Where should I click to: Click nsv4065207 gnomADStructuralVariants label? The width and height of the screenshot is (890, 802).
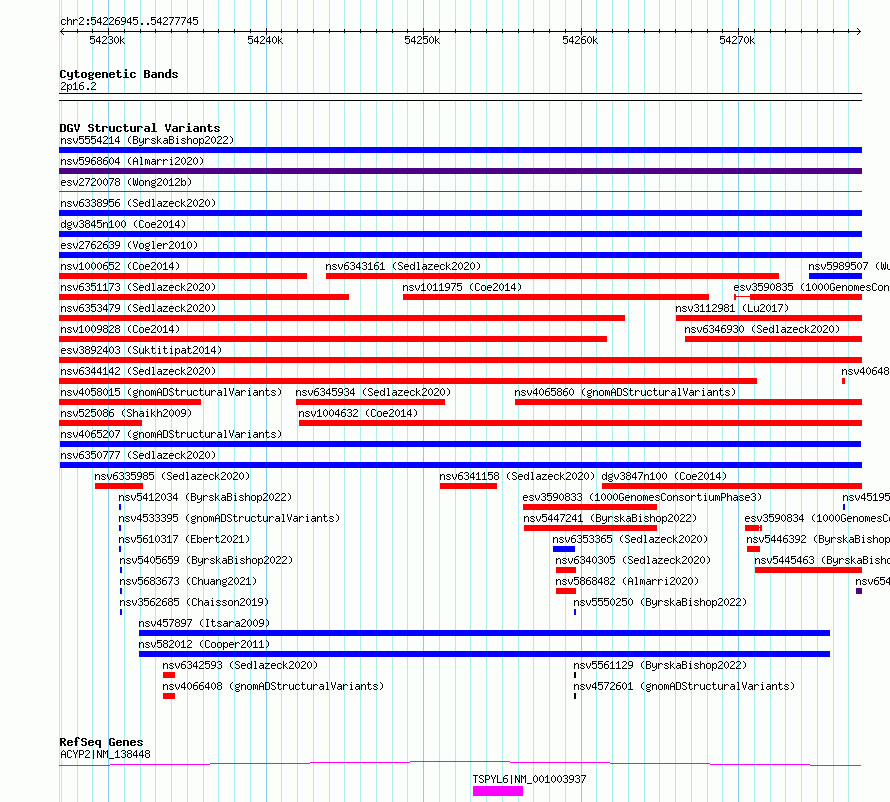pyautogui.click(x=171, y=434)
